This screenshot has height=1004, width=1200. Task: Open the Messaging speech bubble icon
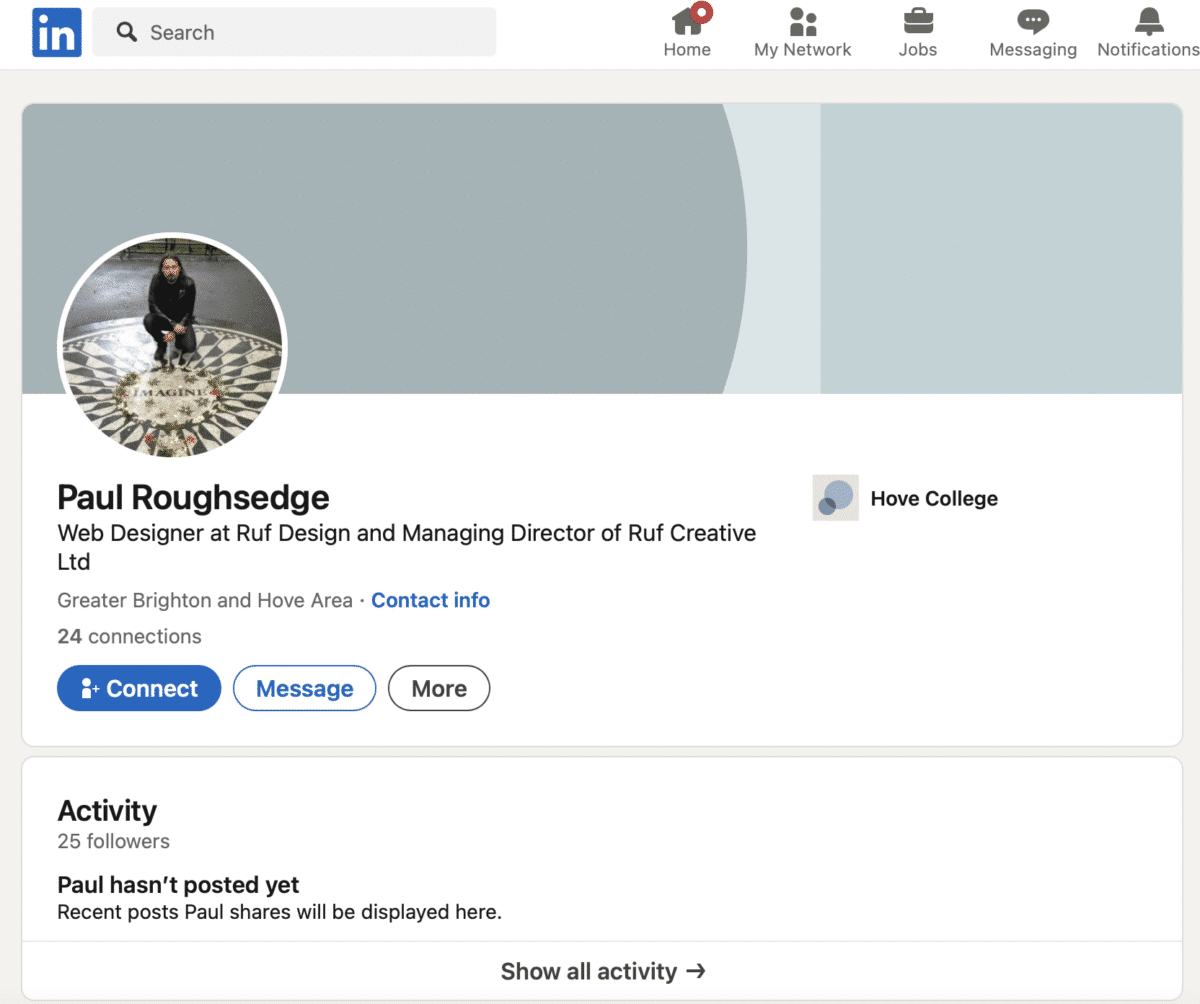1033,21
